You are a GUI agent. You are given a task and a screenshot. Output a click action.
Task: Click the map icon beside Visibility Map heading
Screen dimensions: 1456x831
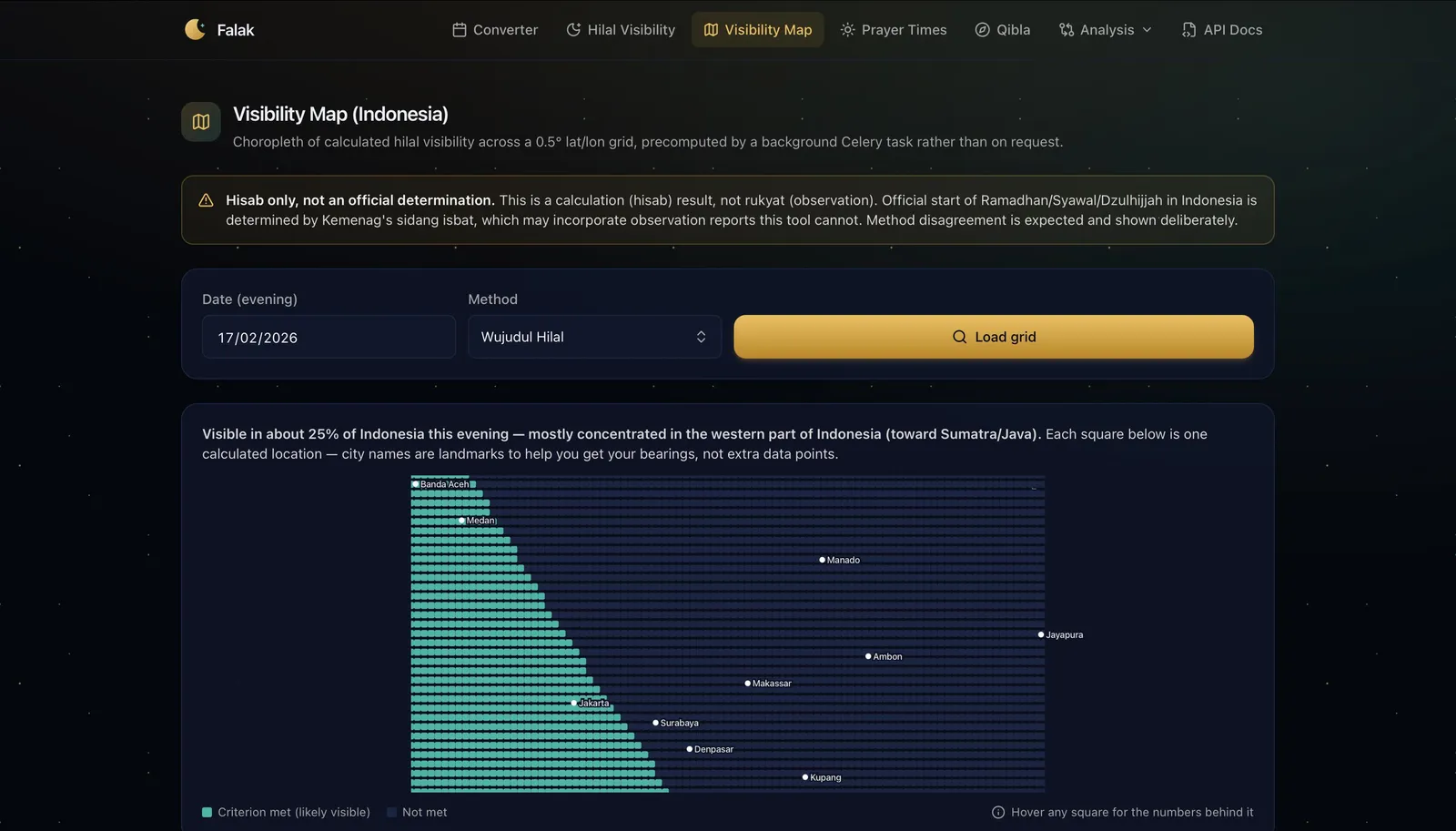[x=201, y=122]
